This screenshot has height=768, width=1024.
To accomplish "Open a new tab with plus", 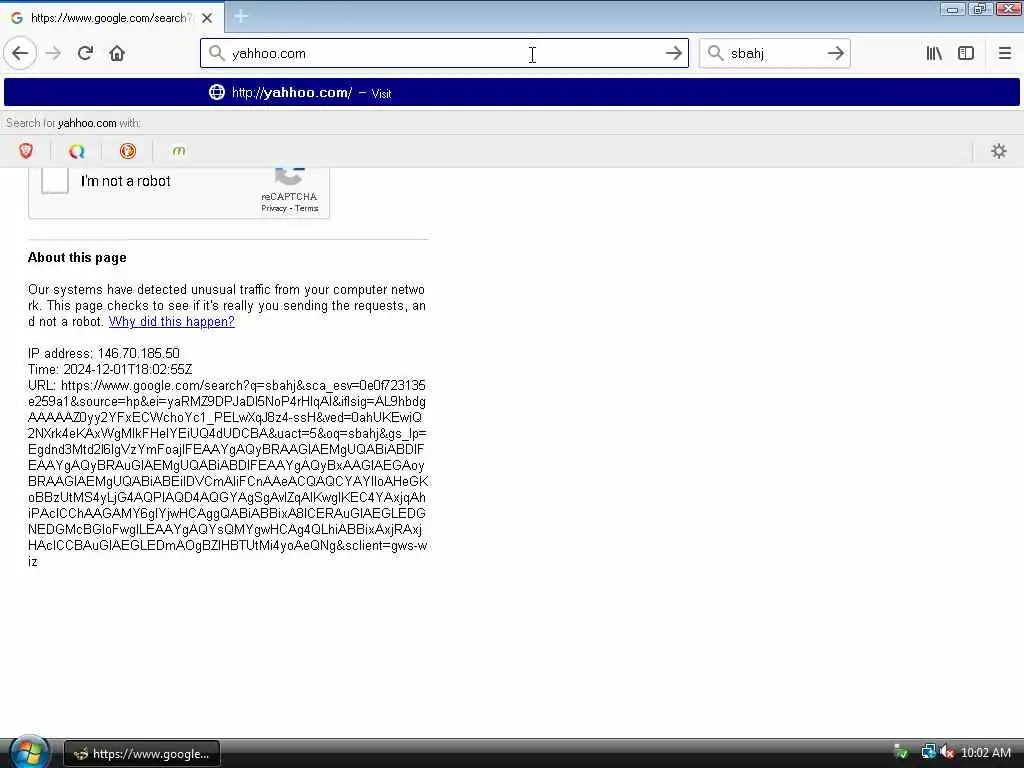I will (x=241, y=16).
